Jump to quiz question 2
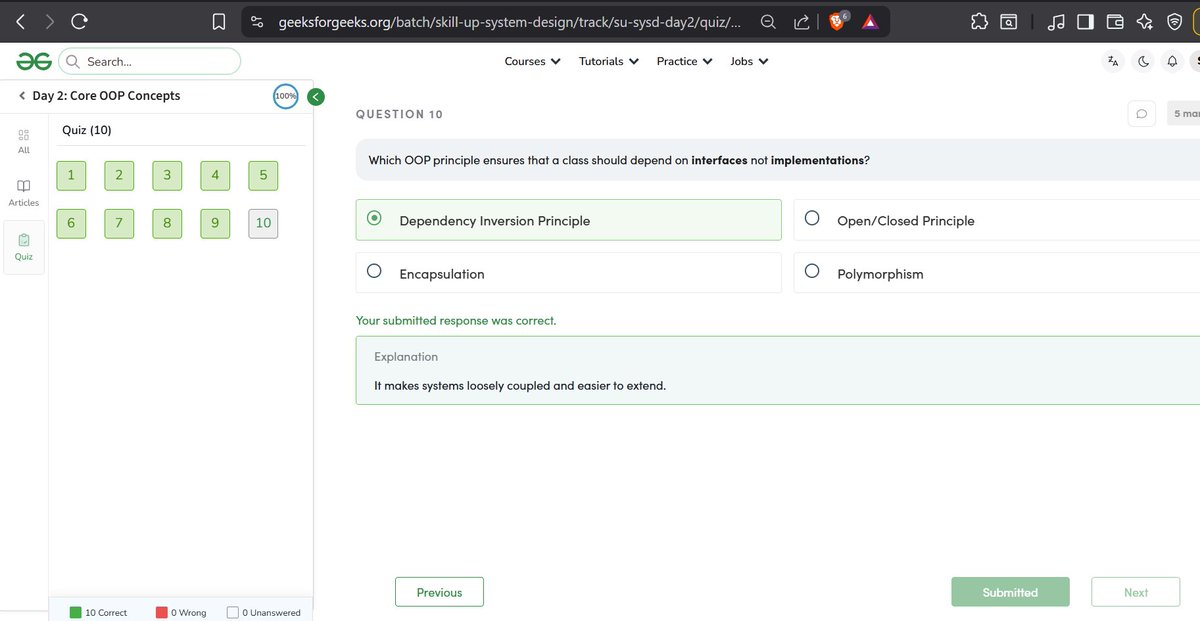Viewport: 1200px width, 621px height. pyautogui.click(x=119, y=175)
